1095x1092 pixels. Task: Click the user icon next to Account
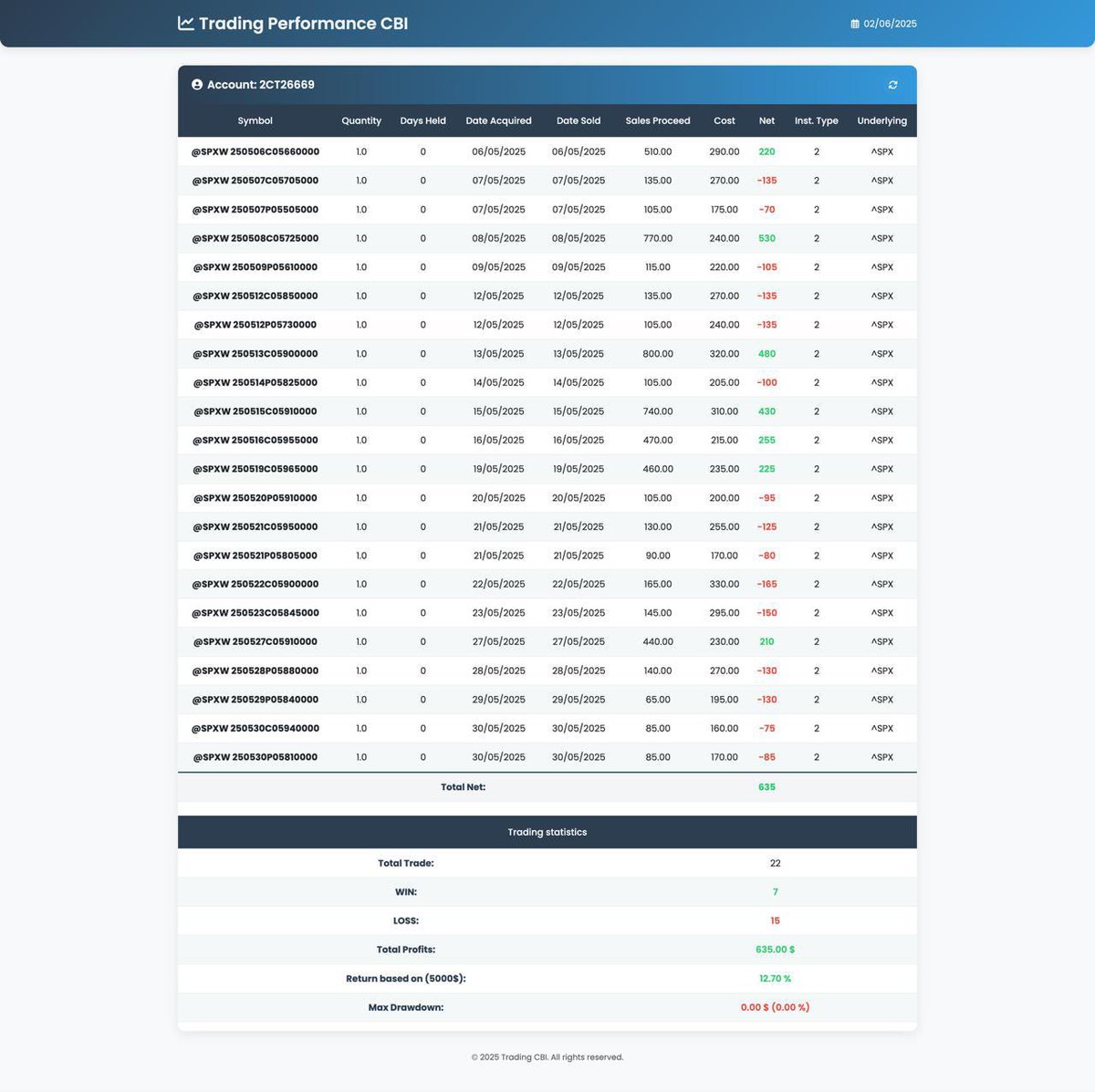pos(197,85)
